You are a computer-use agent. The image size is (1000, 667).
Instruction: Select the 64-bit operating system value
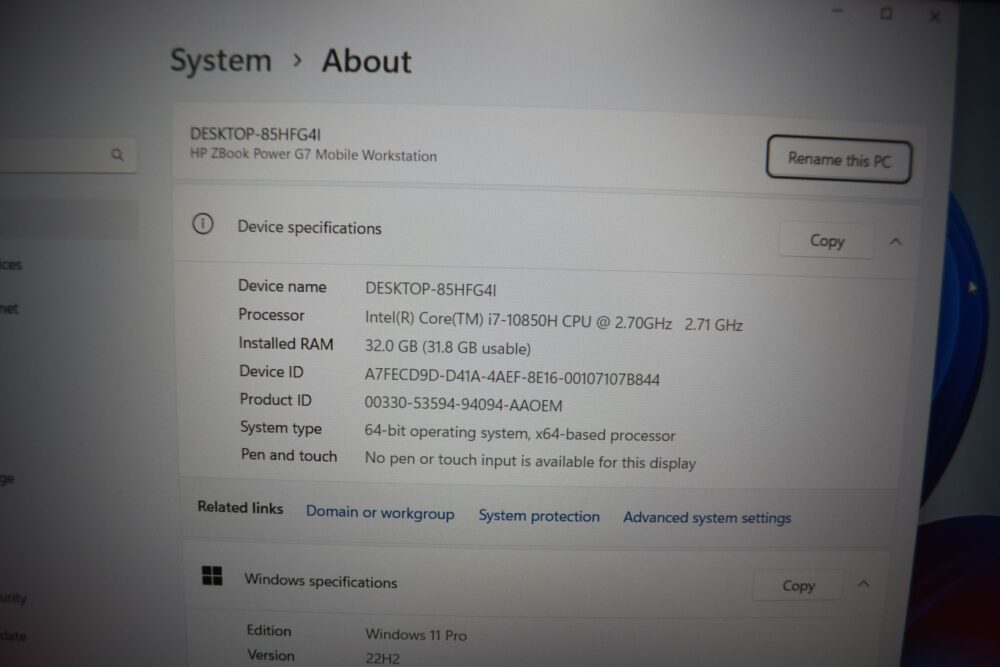520,434
